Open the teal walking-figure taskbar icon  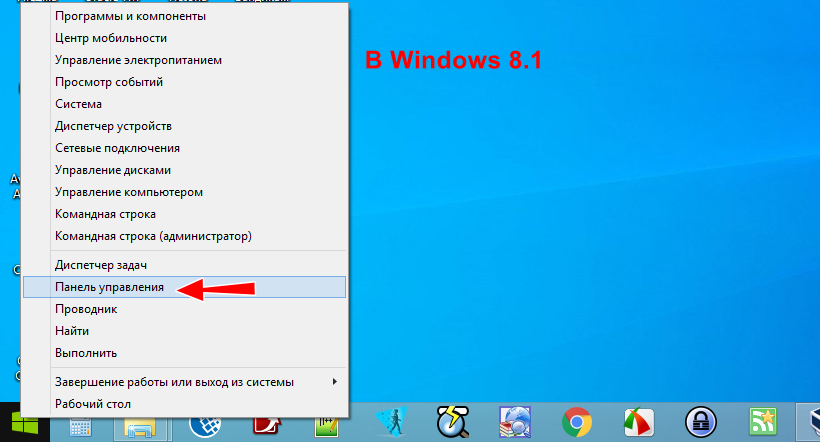tap(391, 422)
